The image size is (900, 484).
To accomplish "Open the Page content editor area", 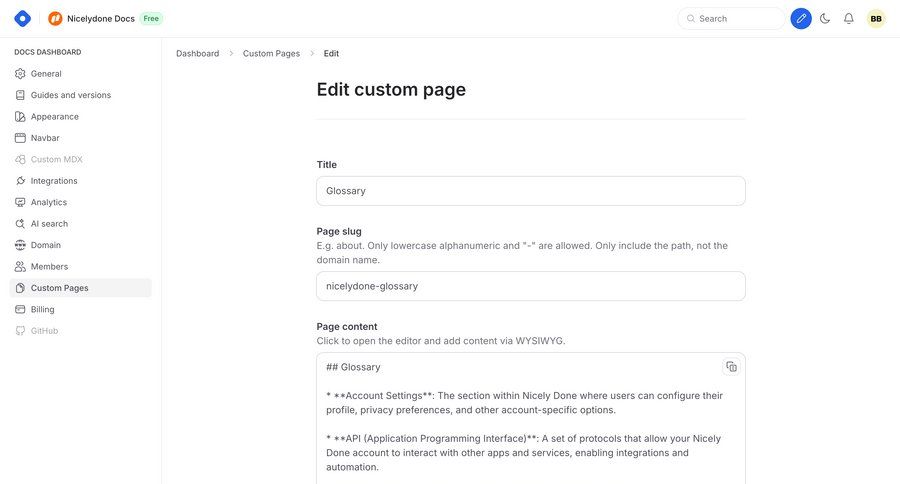I will (531, 419).
